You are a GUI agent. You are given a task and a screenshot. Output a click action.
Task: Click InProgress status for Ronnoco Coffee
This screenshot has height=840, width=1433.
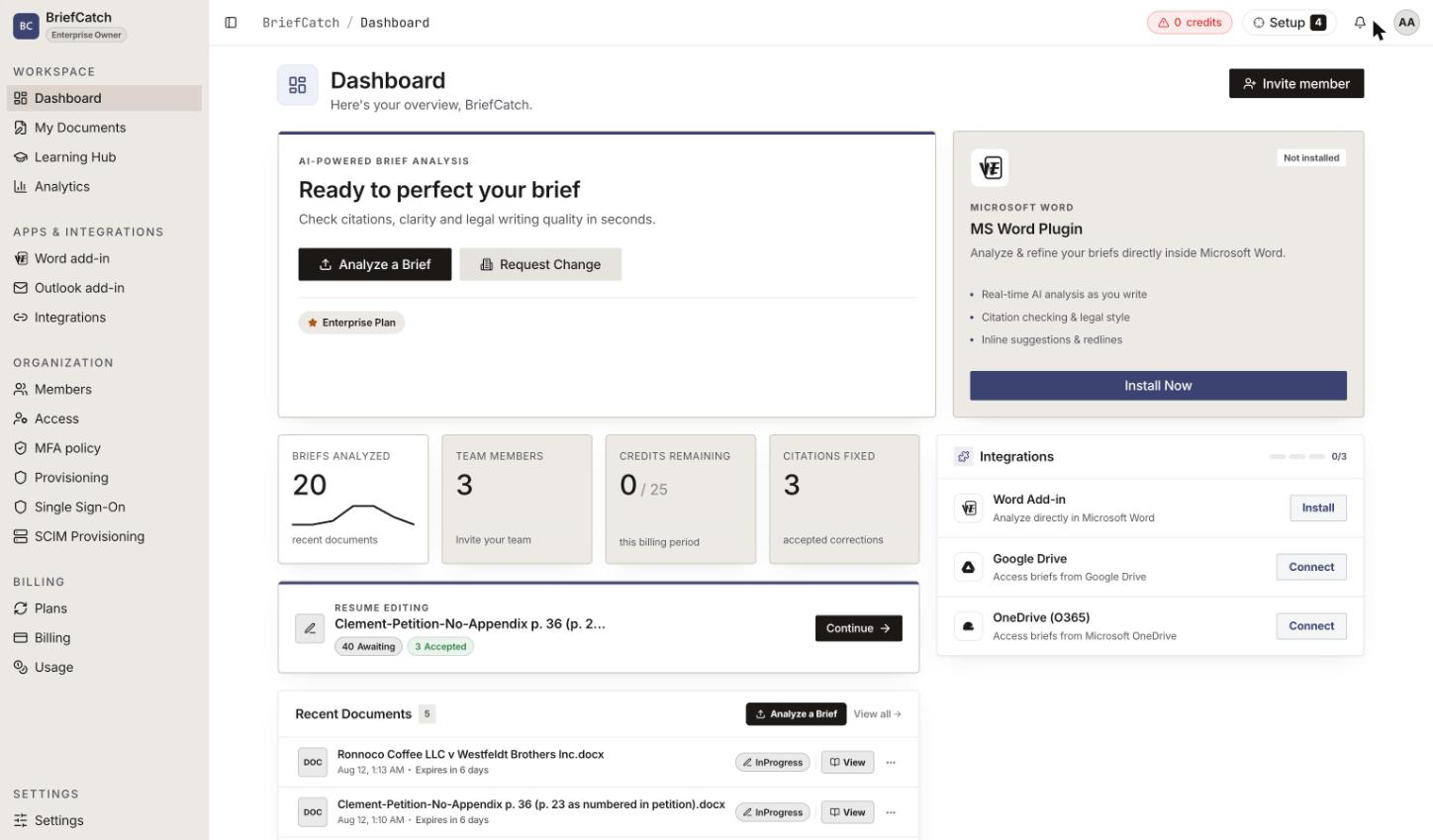(x=773, y=763)
